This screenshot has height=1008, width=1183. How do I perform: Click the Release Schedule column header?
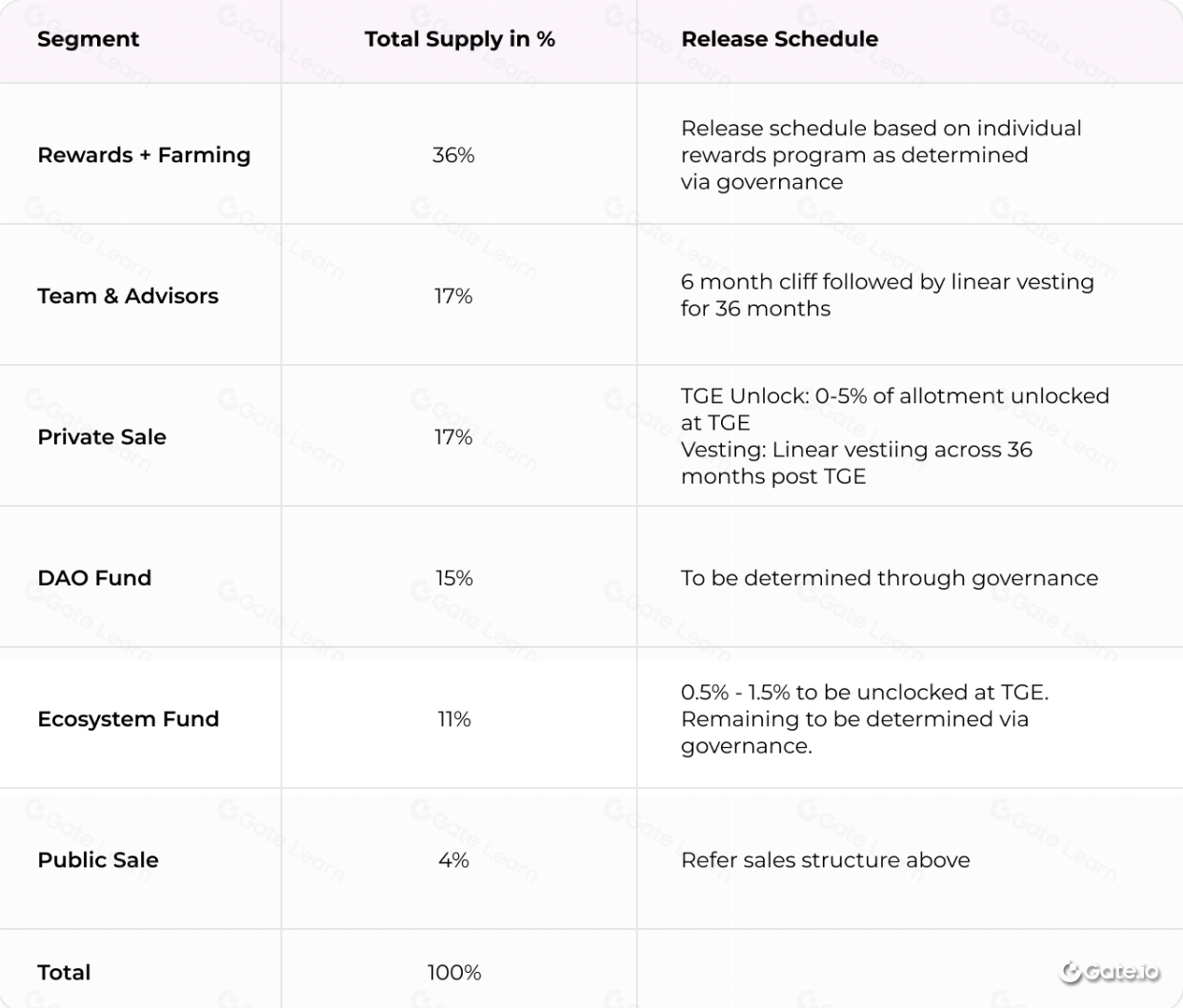tap(779, 39)
